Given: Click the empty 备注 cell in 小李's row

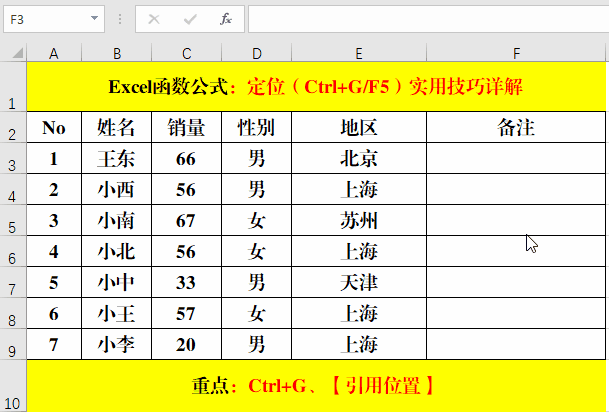Looking at the screenshot, I should pos(516,344).
